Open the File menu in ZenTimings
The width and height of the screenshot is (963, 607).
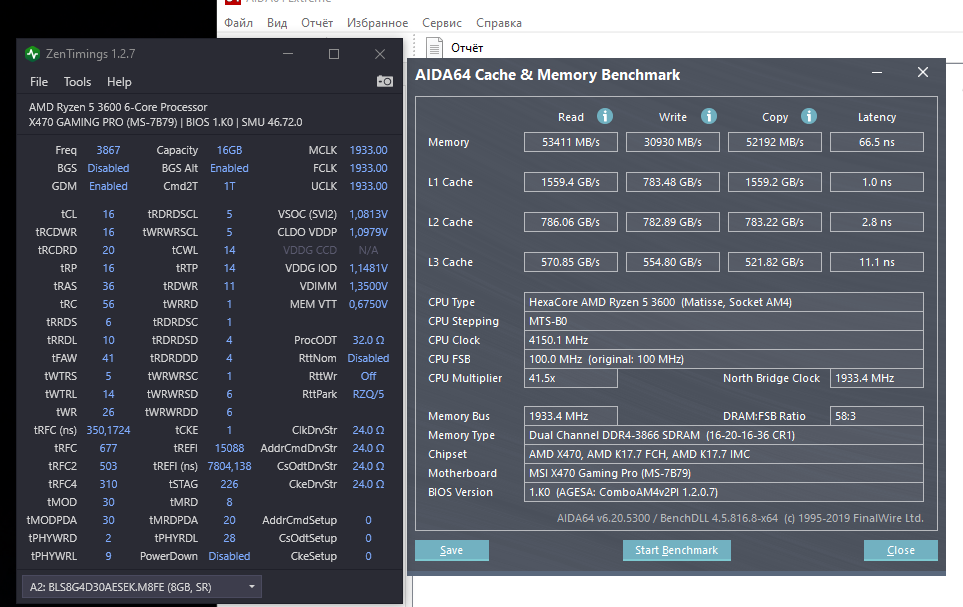(39, 82)
